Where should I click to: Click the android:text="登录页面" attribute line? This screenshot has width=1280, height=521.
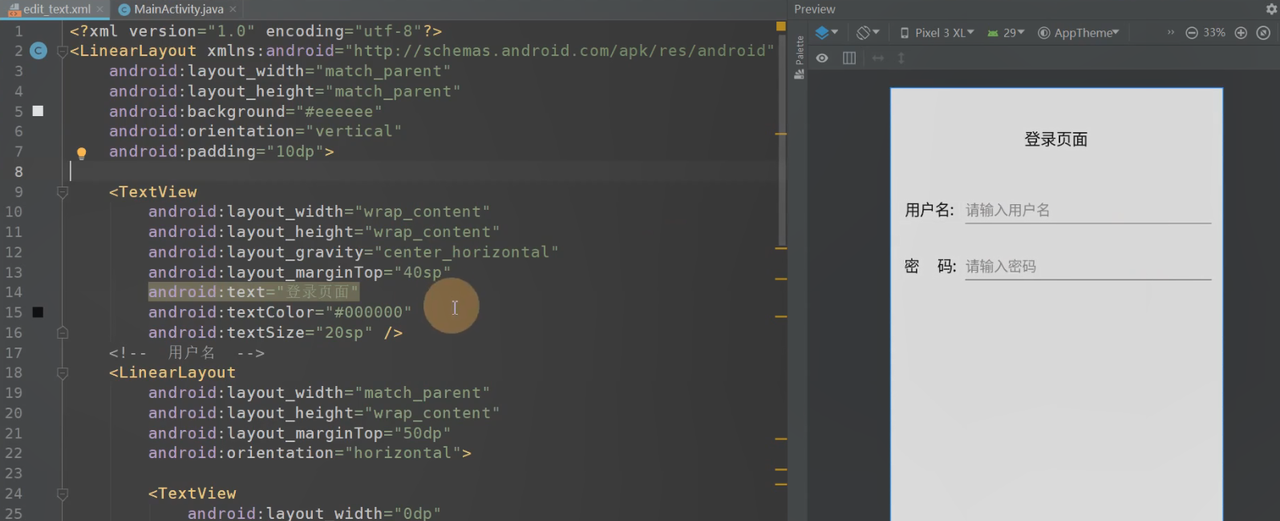click(254, 292)
